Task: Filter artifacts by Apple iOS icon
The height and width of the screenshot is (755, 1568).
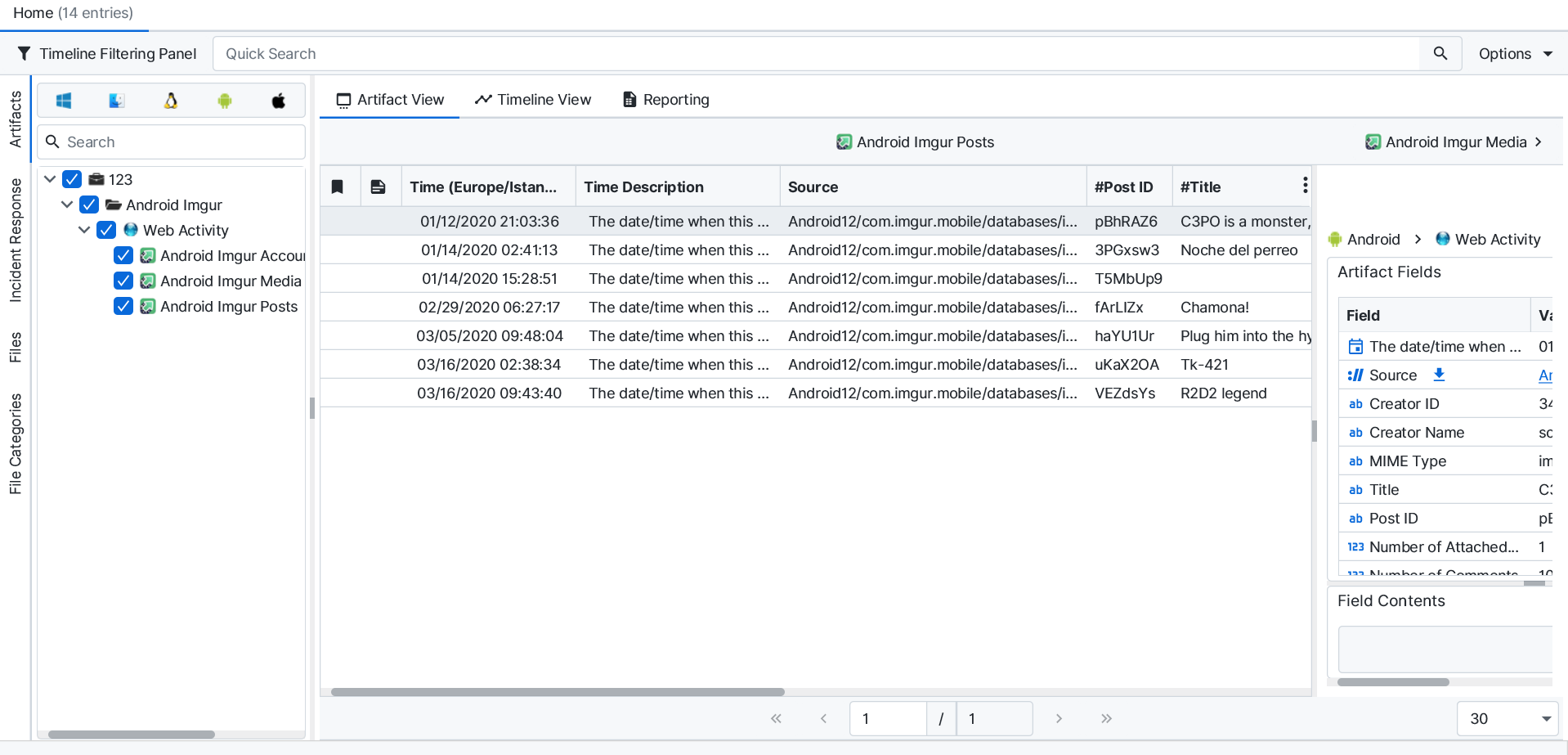Action: click(279, 101)
